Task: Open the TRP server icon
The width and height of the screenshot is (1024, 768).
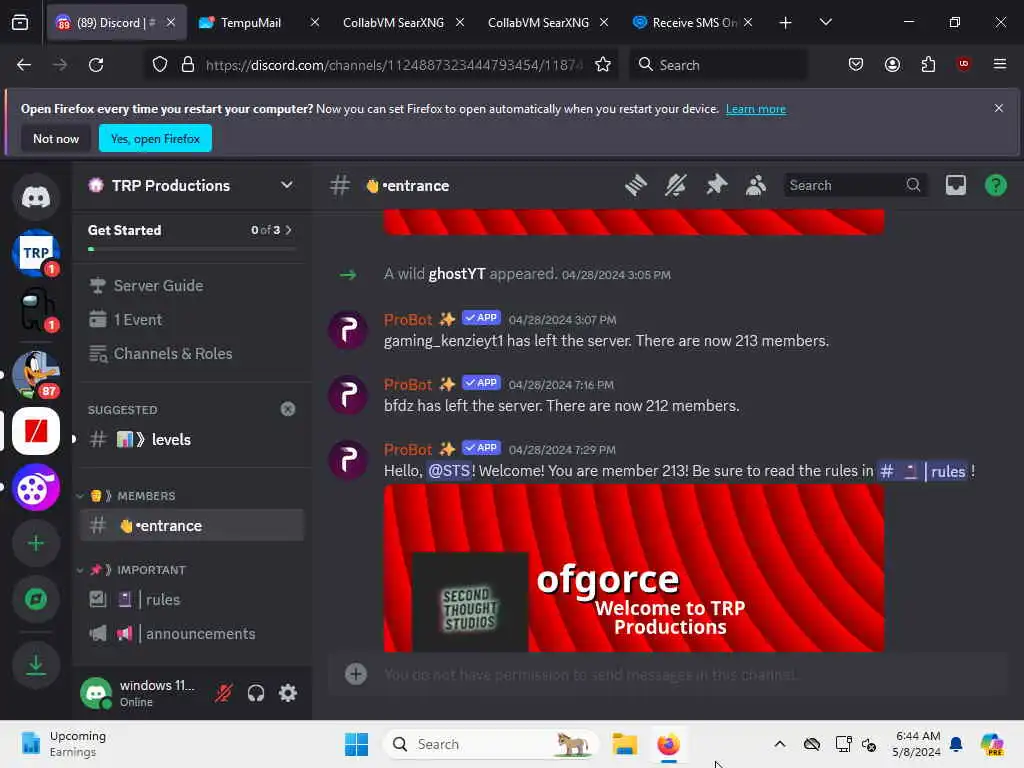Action: (x=36, y=253)
